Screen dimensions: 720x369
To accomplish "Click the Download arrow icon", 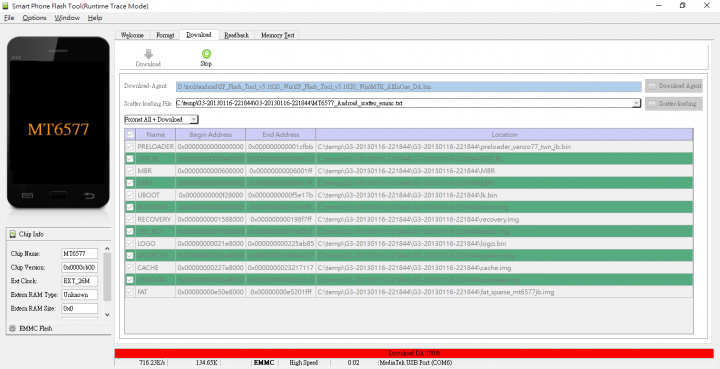I will pos(148,54).
